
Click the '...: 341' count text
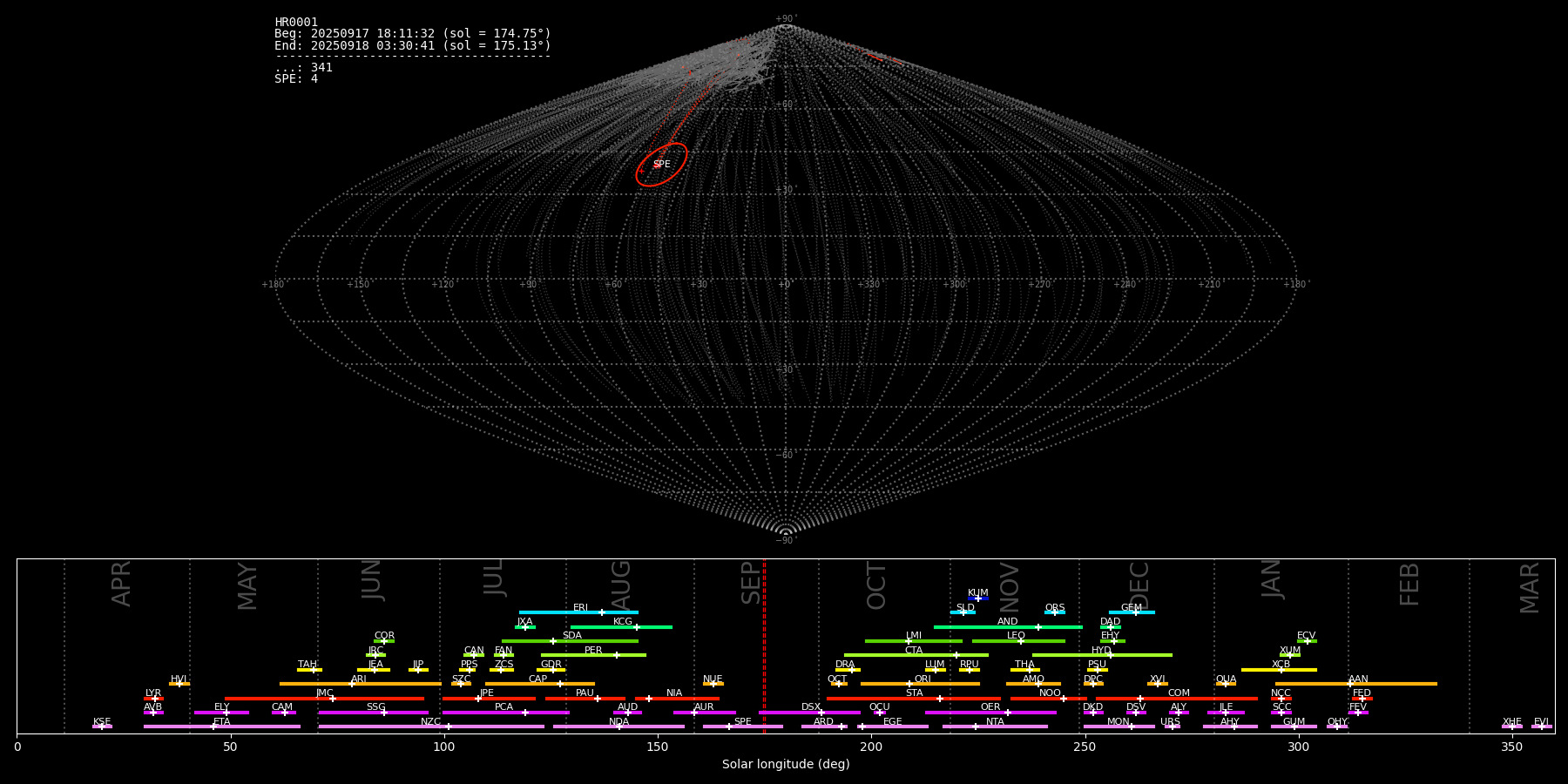pos(303,67)
